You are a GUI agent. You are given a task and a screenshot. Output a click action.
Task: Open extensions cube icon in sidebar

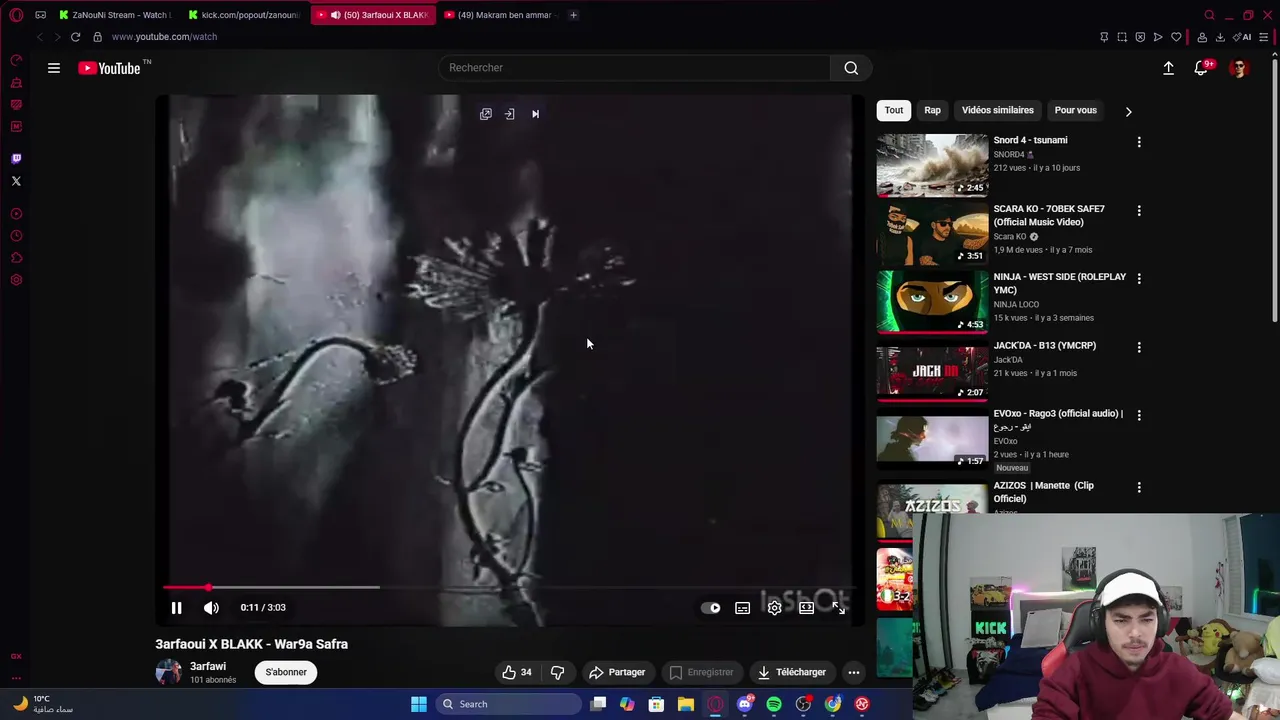coord(16,258)
